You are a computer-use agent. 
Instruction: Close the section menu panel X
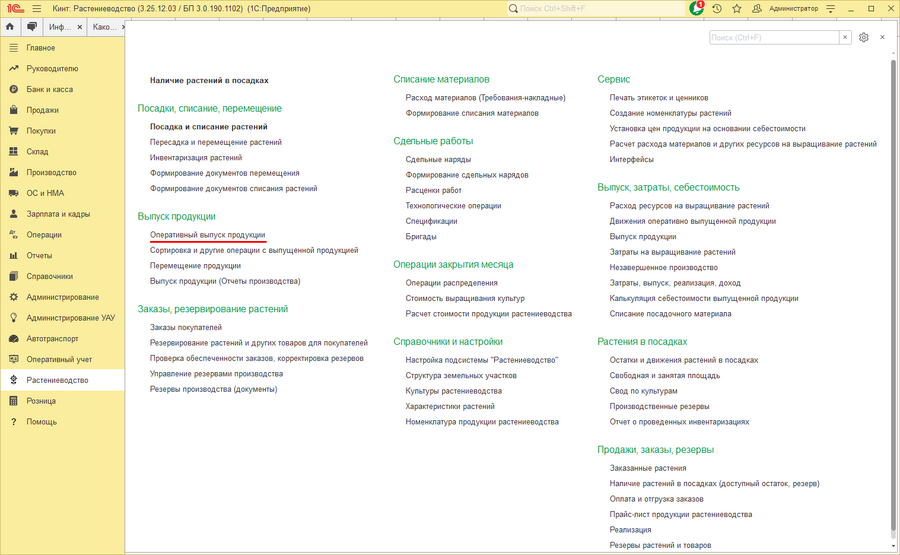coord(882,37)
